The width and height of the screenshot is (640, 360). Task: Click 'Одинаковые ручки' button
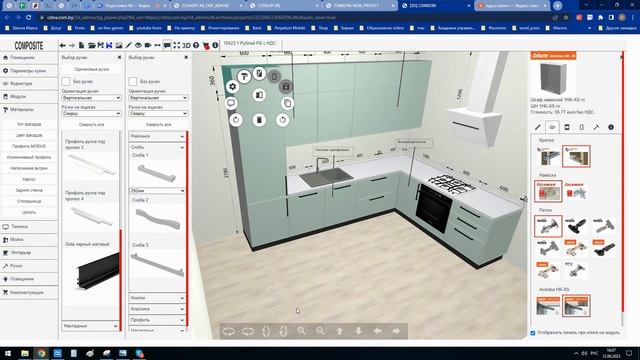pos(91,69)
